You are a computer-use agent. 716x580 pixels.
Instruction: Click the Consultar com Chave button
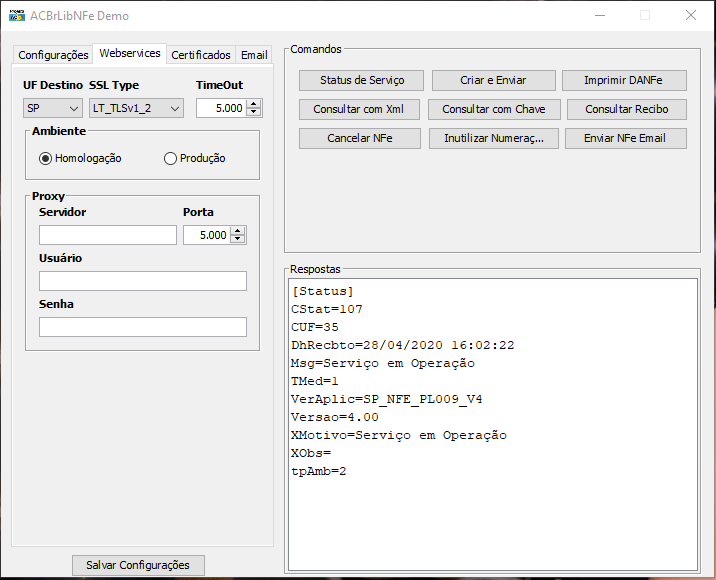[x=494, y=110]
